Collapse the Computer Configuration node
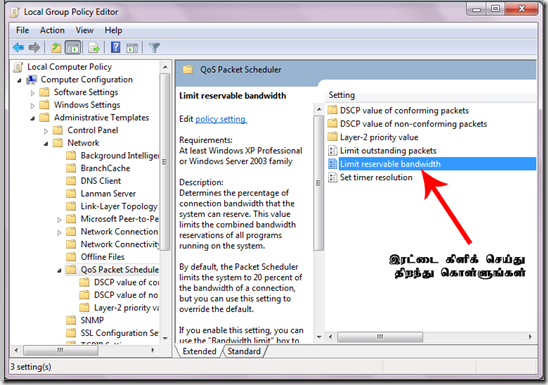 point(19,80)
